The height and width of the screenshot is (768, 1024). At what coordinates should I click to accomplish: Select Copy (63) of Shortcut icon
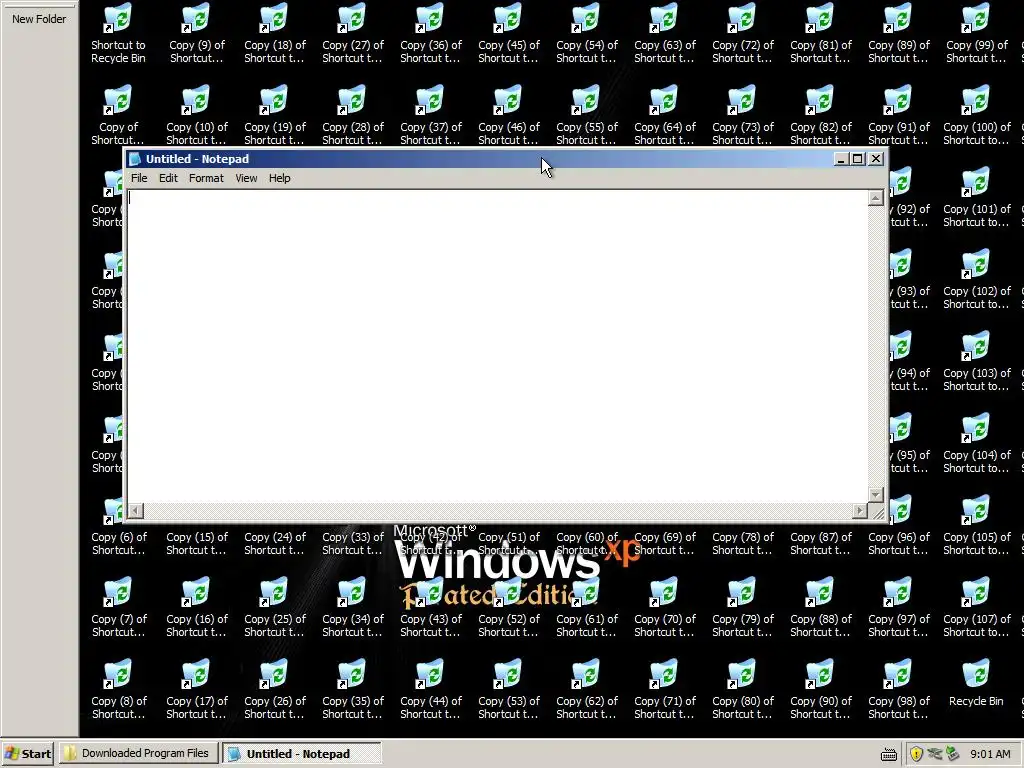[665, 33]
